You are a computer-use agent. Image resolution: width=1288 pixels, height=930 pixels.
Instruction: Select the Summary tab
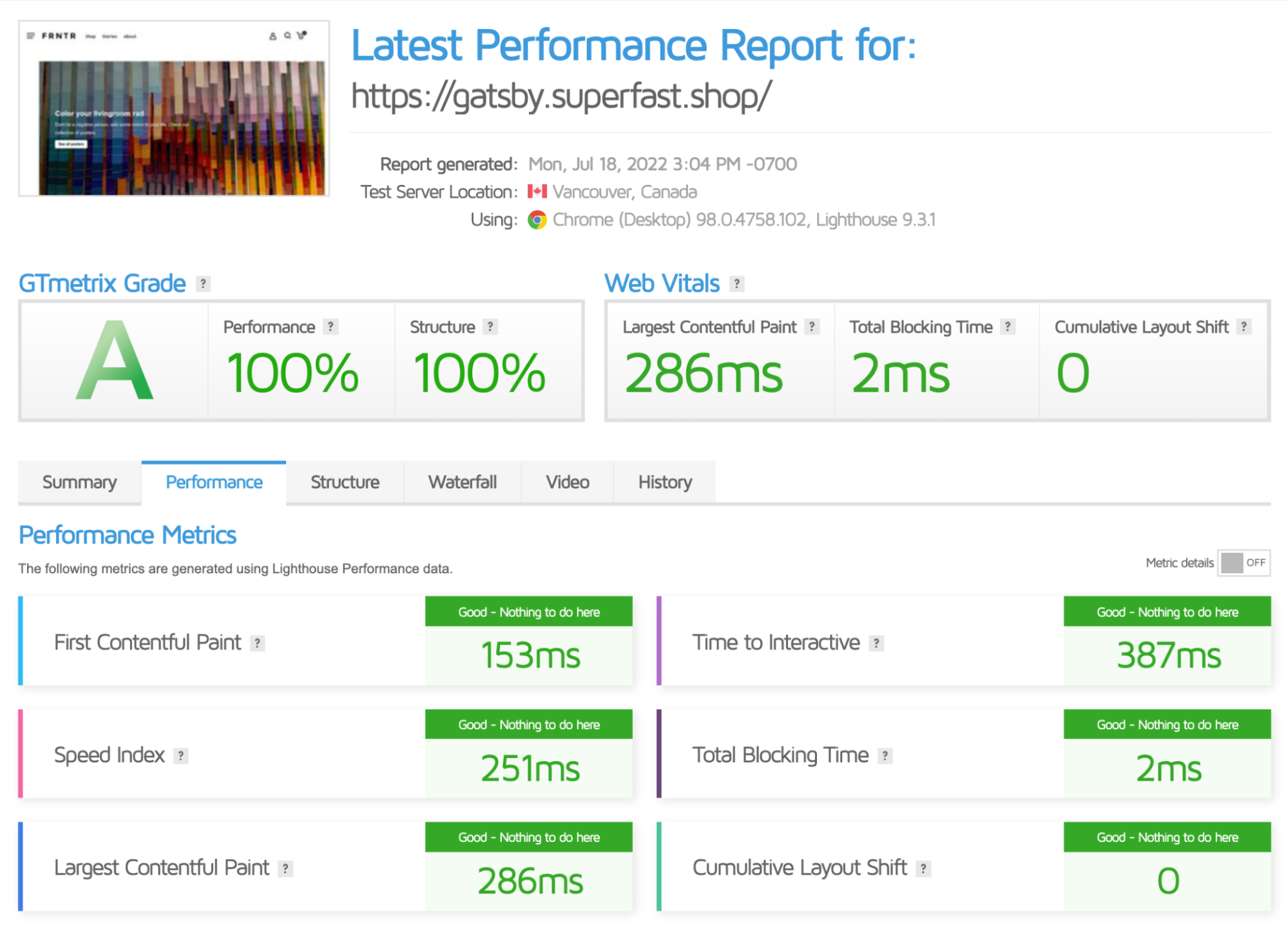(81, 481)
